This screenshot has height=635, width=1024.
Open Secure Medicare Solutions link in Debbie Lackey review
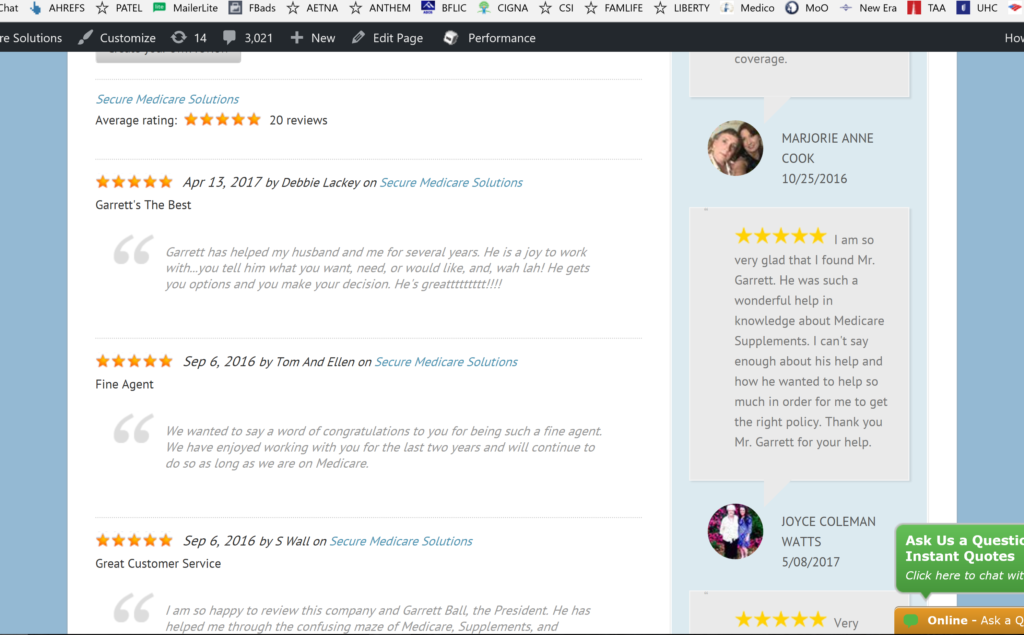point(451,182)
